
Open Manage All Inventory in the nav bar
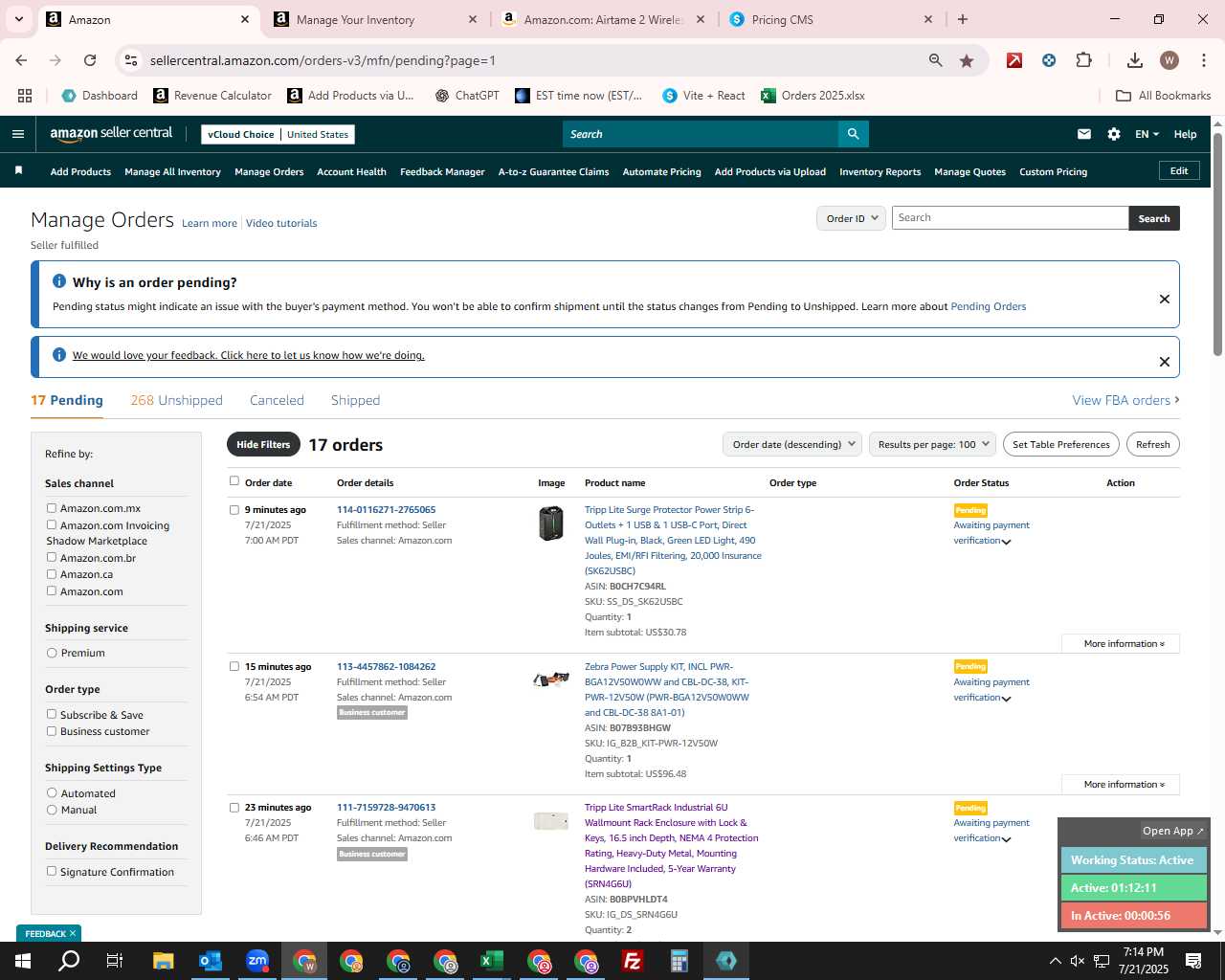tap(172, 171)
